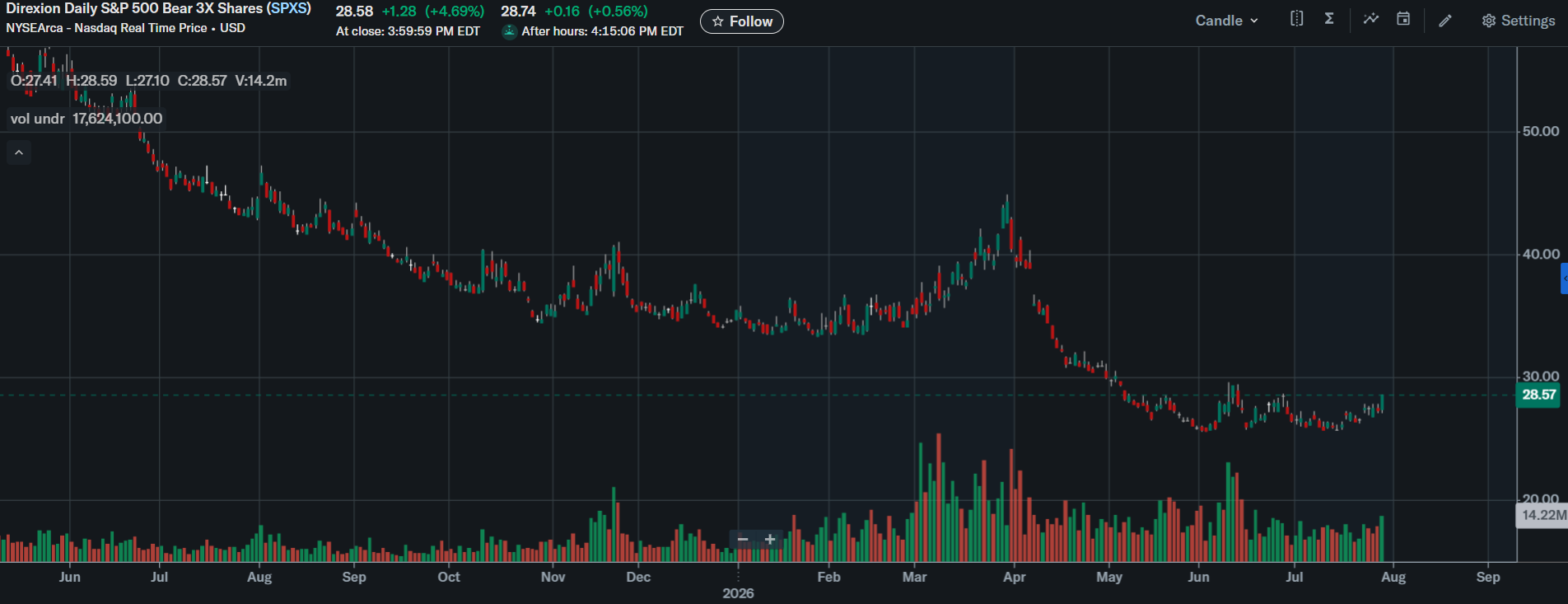Select the pencil drawing tool
Screen dimensions: 1568x604
(1445, 21)
